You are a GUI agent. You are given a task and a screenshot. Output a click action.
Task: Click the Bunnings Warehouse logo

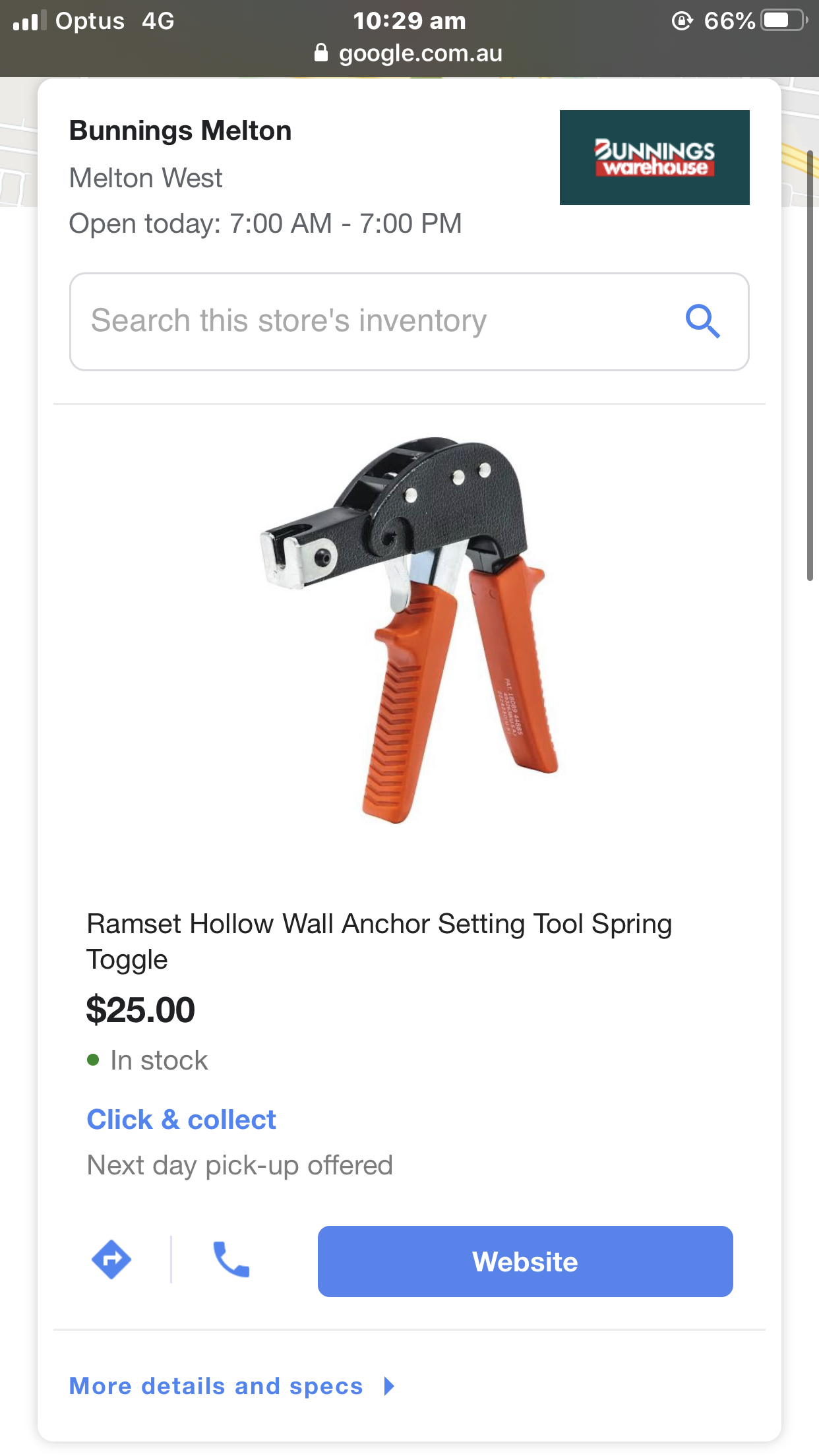pyautogui.click(x=654, y=158)
